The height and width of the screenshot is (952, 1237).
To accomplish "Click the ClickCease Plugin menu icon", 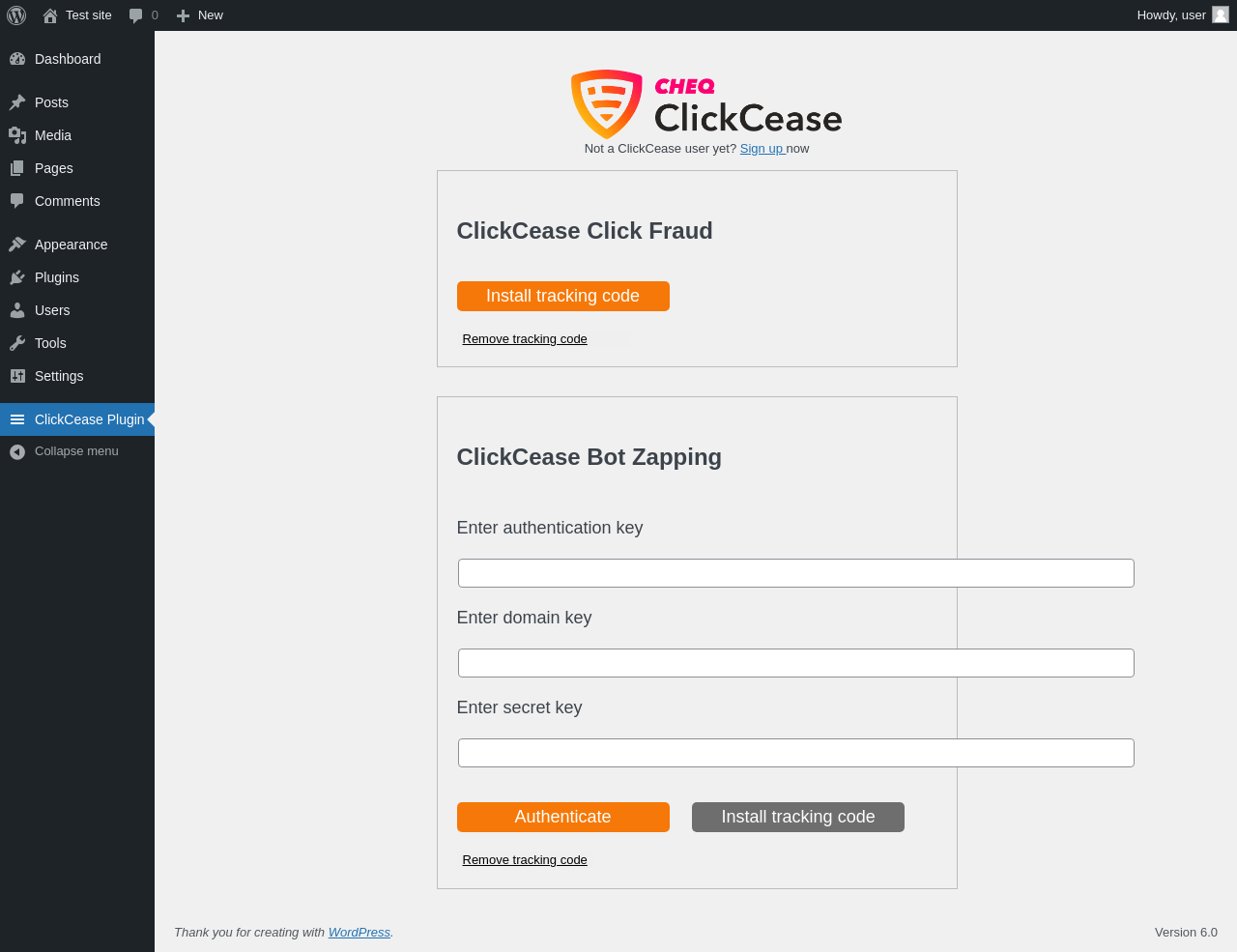I will coord(17,419).
